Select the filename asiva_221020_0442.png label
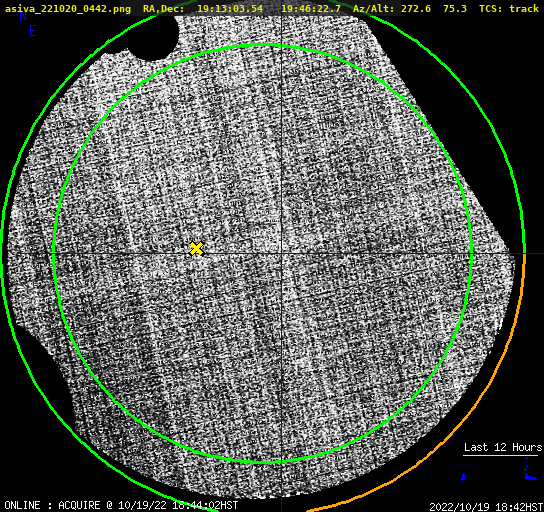Viewport: 544px width, 512px height. [68, 8]
